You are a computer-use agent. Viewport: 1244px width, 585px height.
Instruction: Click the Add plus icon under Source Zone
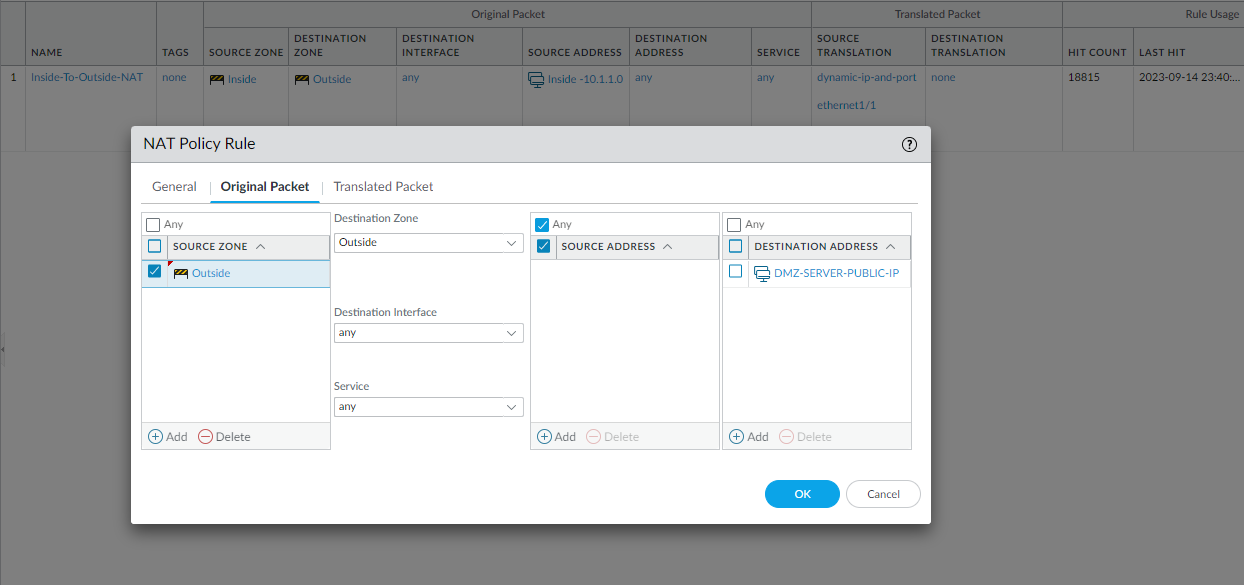point(155,437)
